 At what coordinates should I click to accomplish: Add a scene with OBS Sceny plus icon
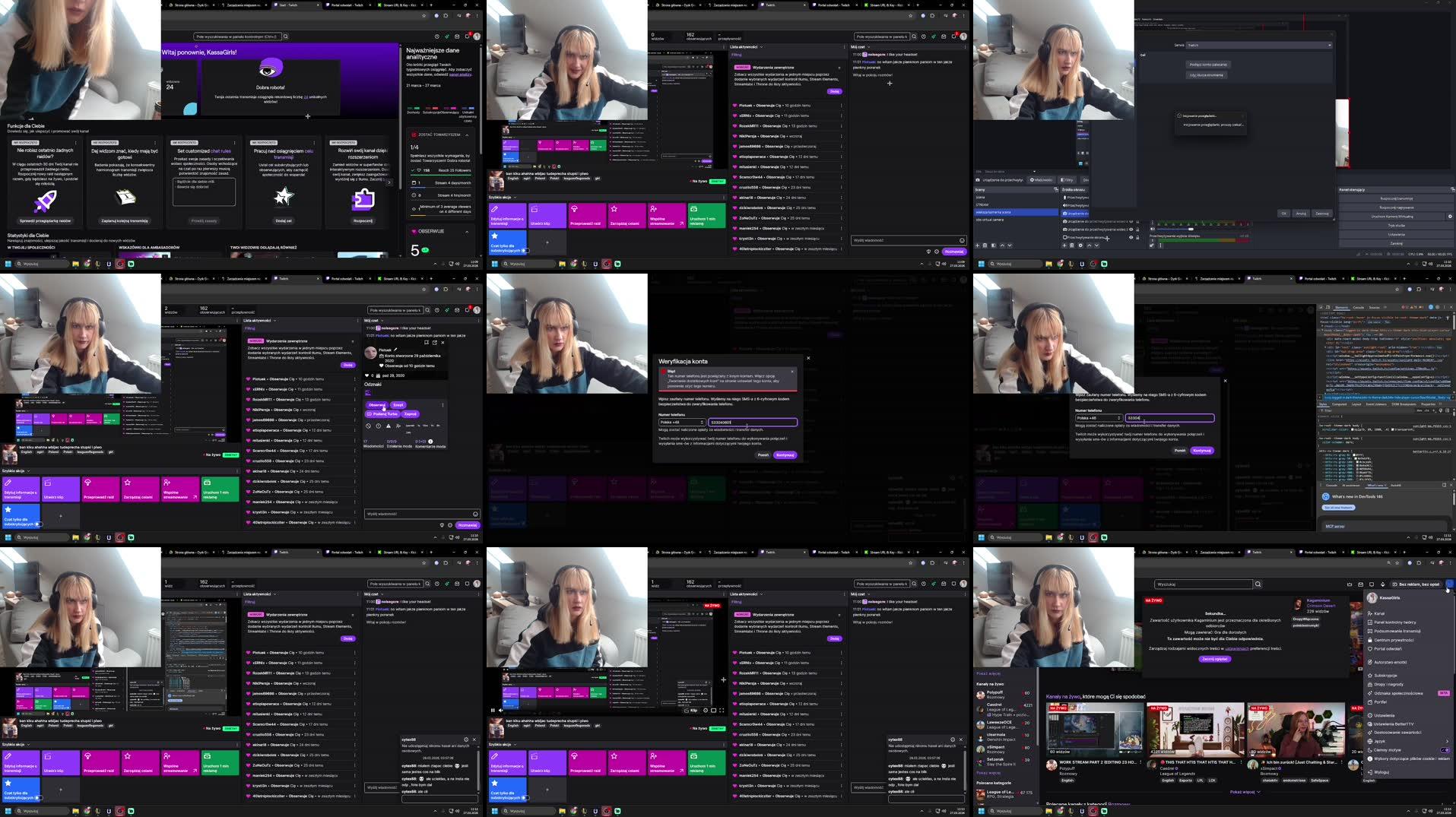(977, 245)
